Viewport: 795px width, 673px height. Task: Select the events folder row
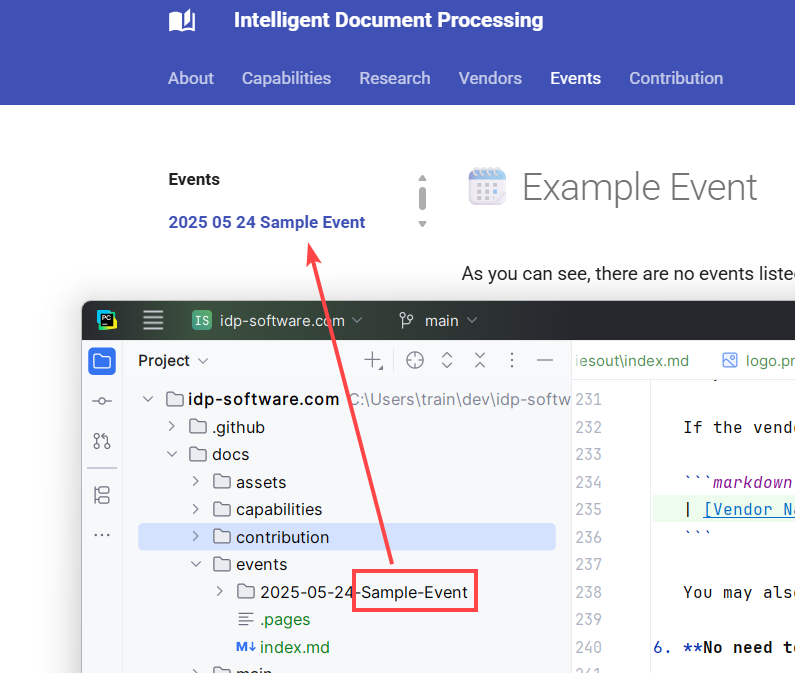pyautogui.click(x=347, y=564)
